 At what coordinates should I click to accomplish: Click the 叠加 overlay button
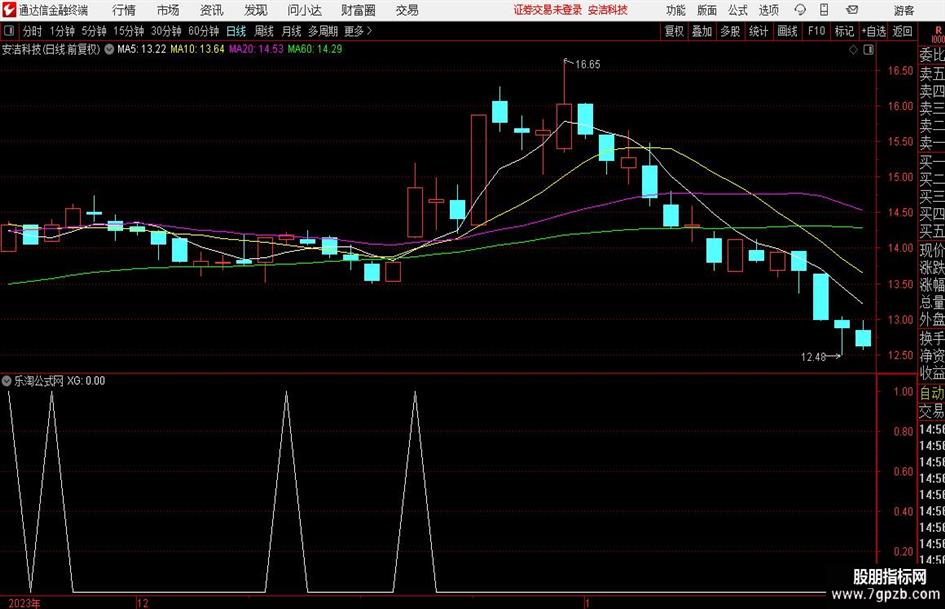coord(702,31)
